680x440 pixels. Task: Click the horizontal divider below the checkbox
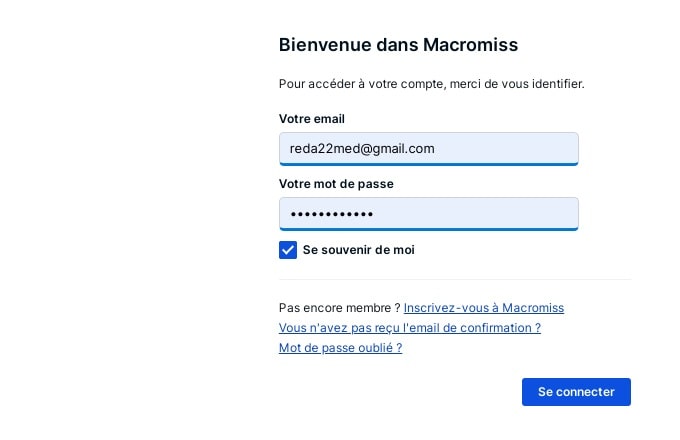[x=455, y=280]
